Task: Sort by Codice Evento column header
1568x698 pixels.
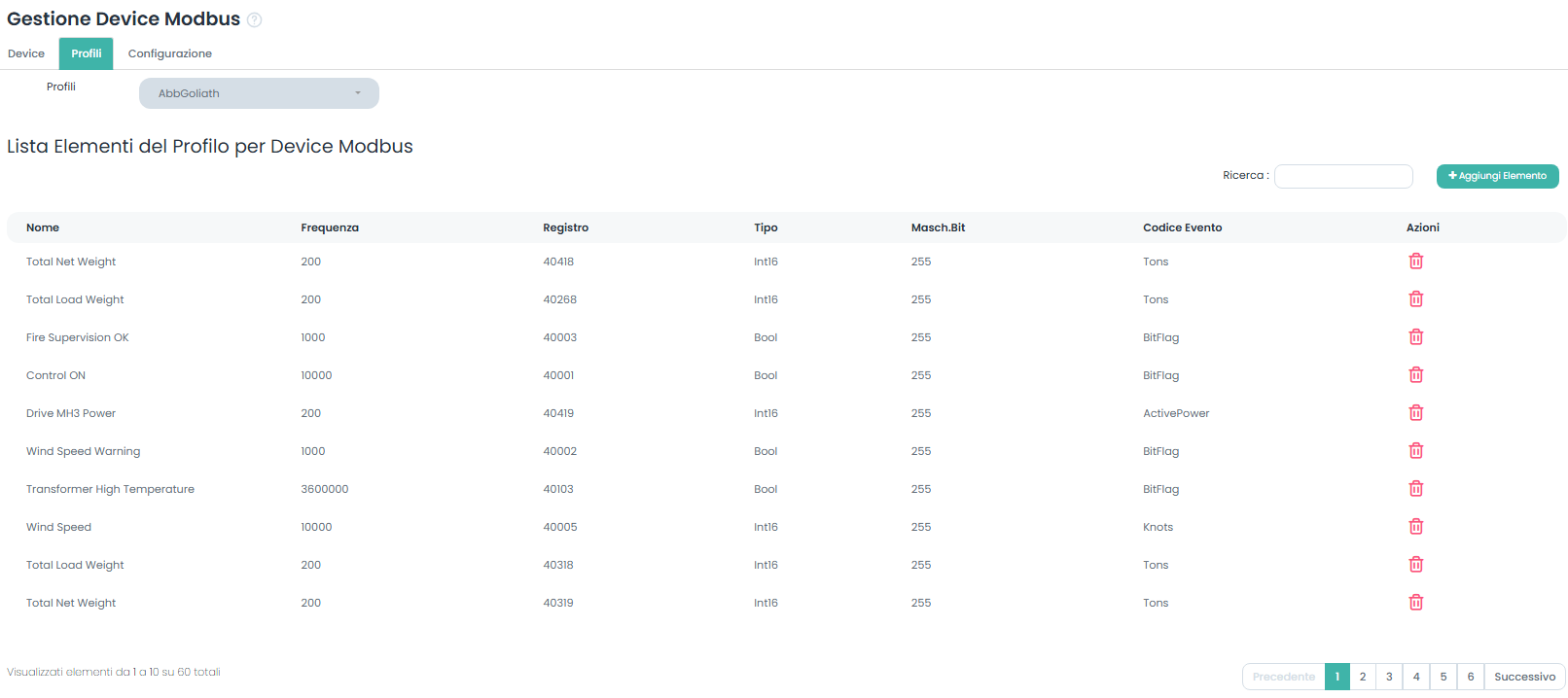Action: [x=1182, y=227]
